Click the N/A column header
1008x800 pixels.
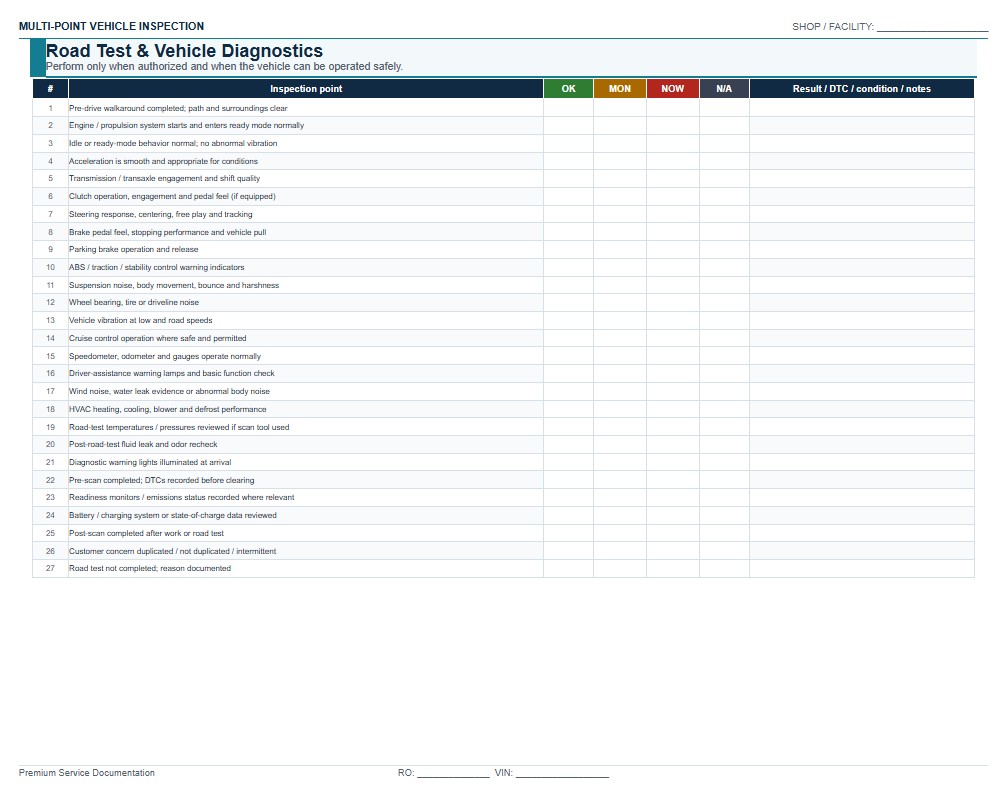[x=724, y=89]
